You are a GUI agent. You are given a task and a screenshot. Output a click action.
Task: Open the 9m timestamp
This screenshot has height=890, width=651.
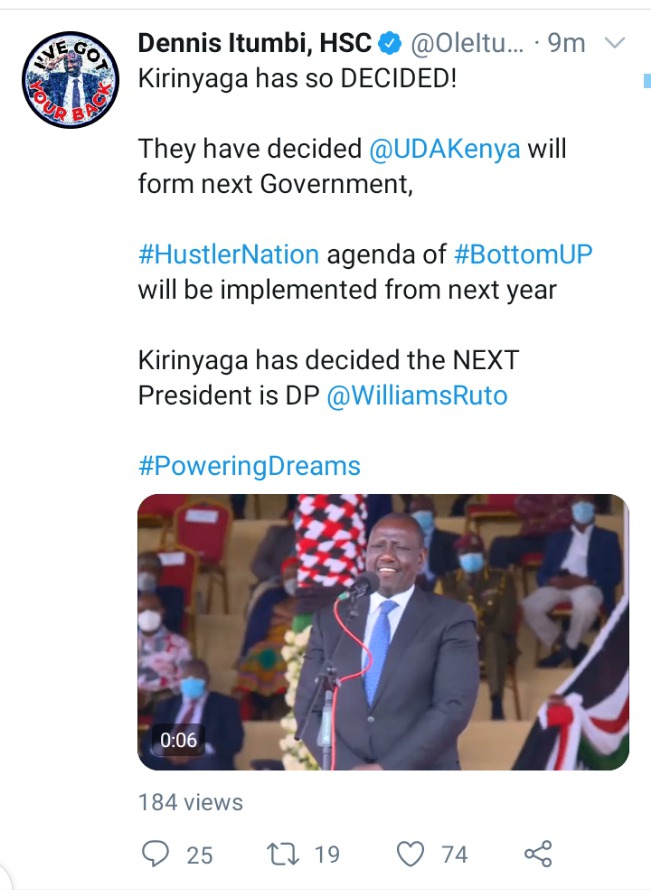(x=566, y=43)
